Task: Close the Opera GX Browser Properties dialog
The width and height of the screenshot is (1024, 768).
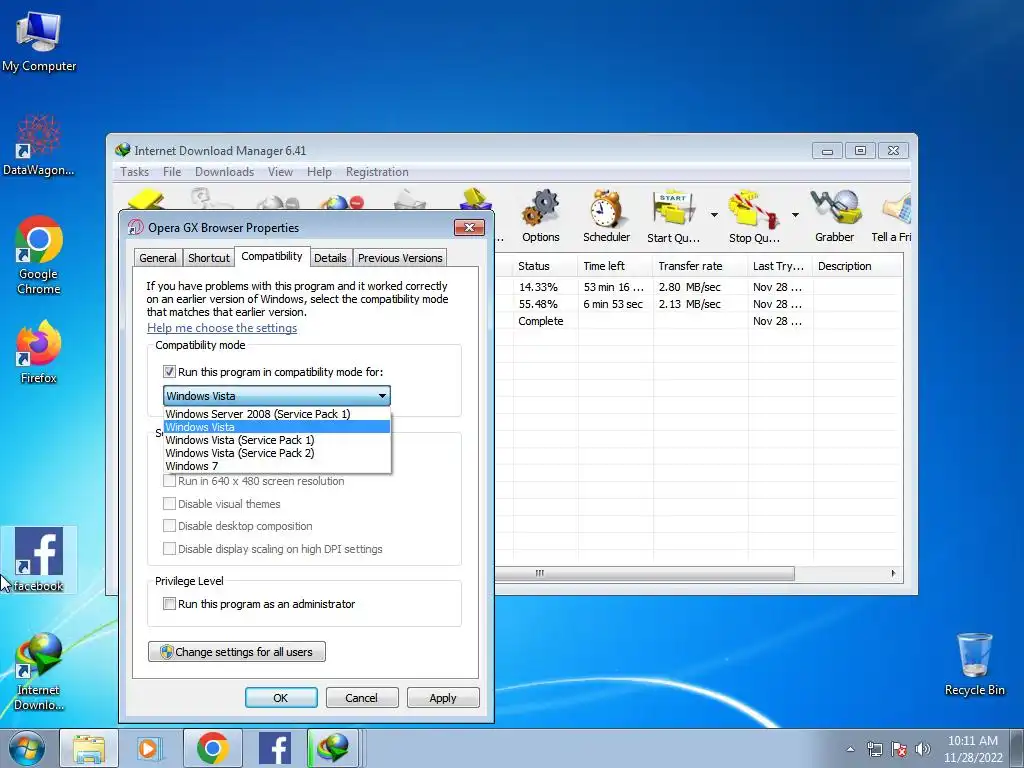Action: (x=469, y=227)
